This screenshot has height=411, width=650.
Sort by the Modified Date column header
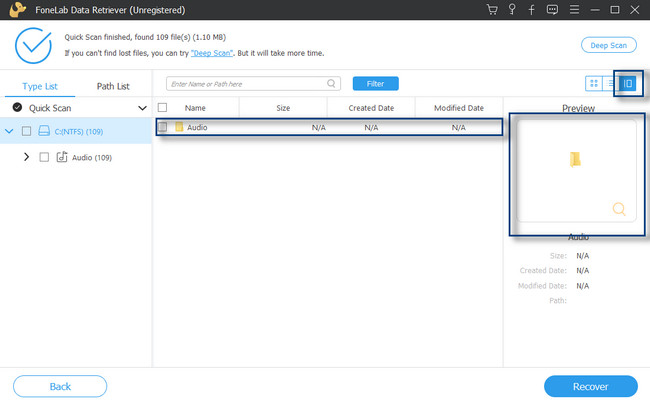tap(459, 108)
